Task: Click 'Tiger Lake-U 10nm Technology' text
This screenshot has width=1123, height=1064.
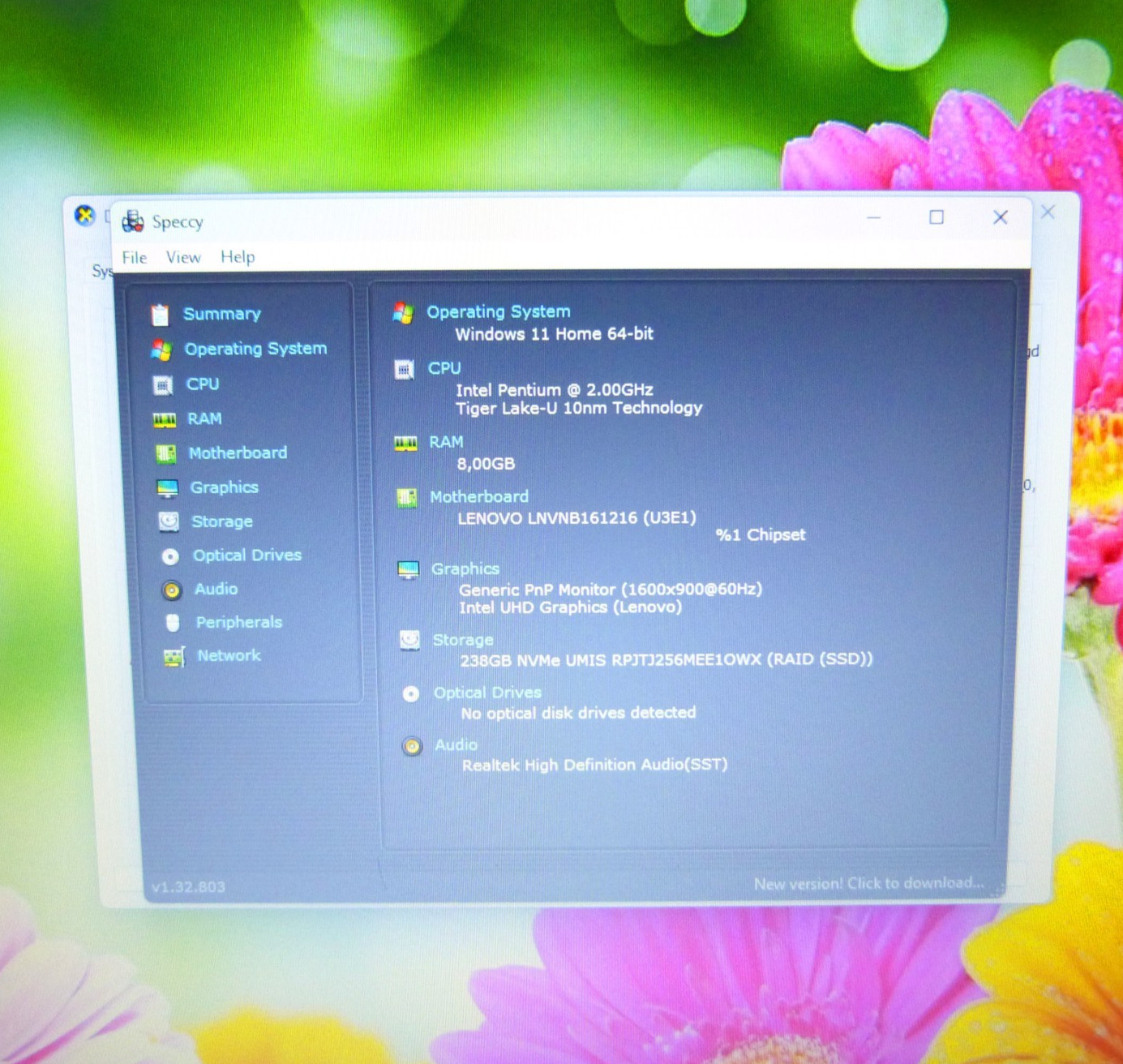Action: tap(579, 408)
